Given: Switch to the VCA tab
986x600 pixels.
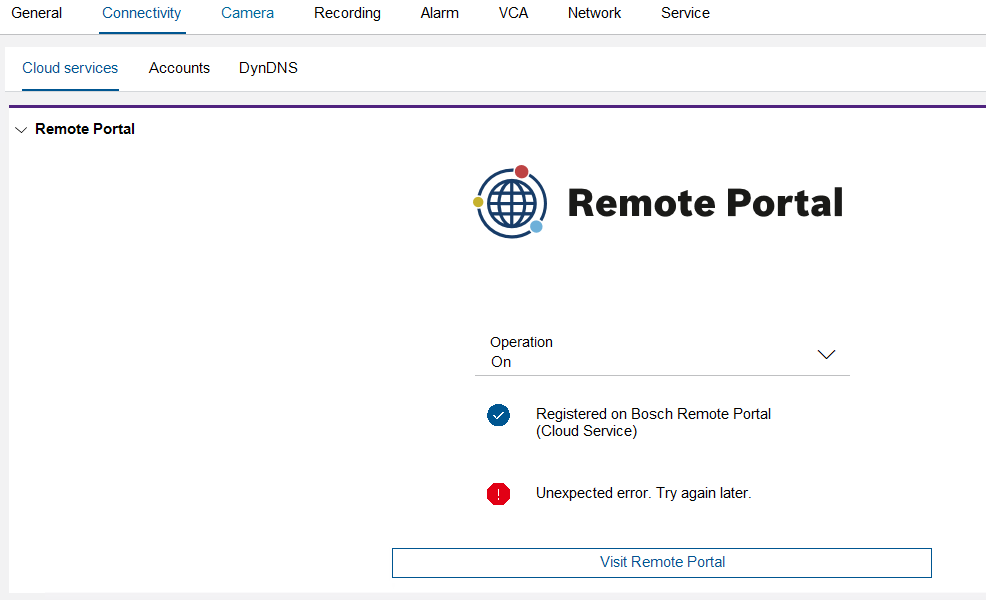Looking at the screenshot, I should 513,14.
